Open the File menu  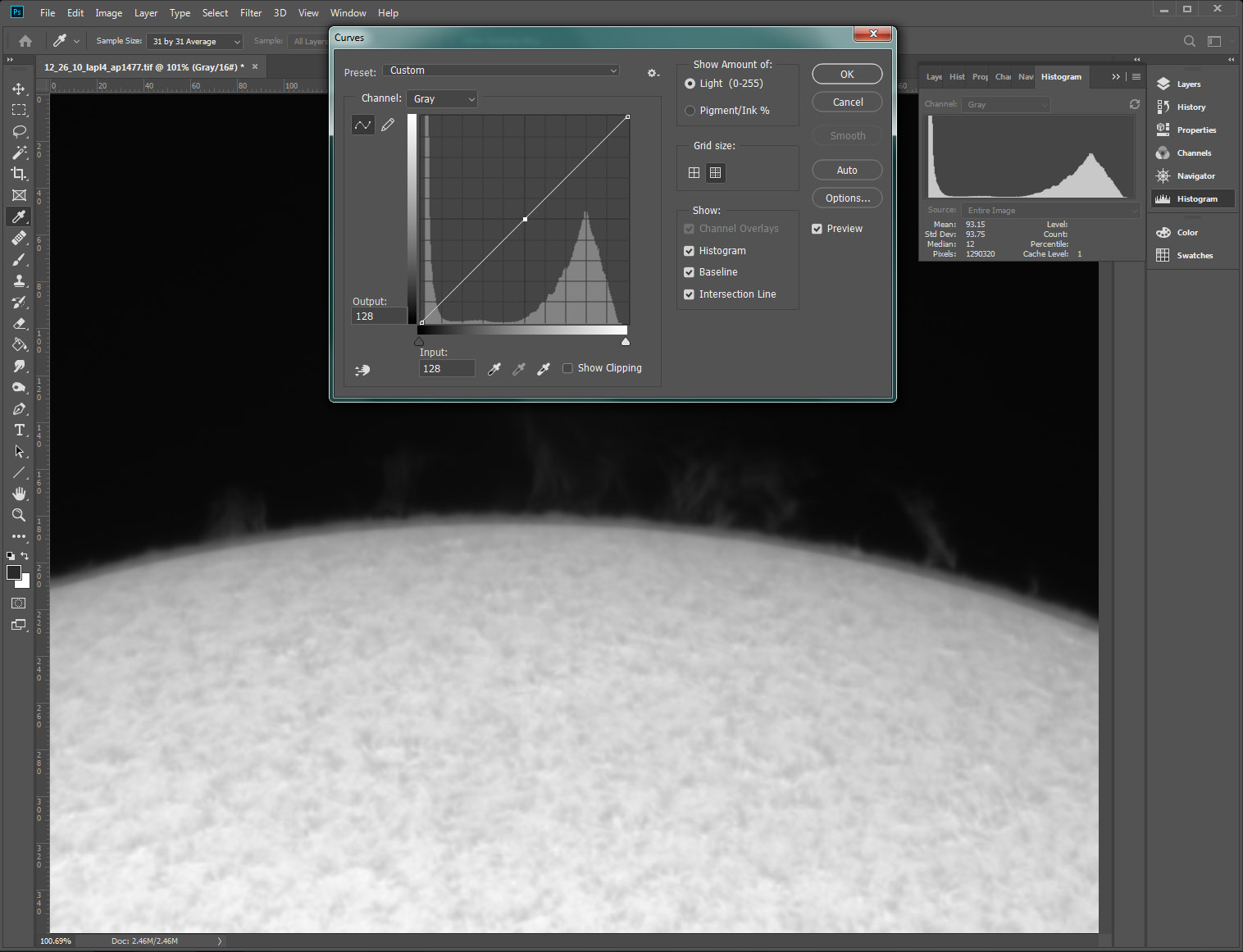tap(48, 13)
